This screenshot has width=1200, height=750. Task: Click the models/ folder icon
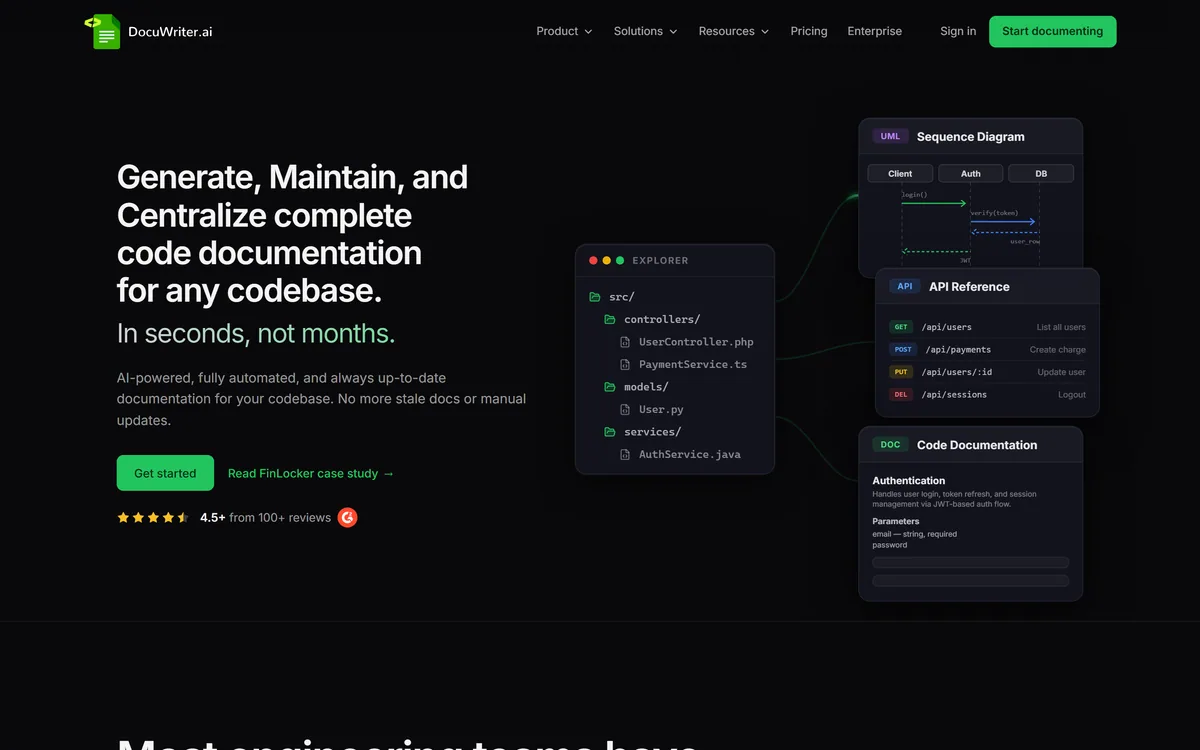(x=610, y=387)
